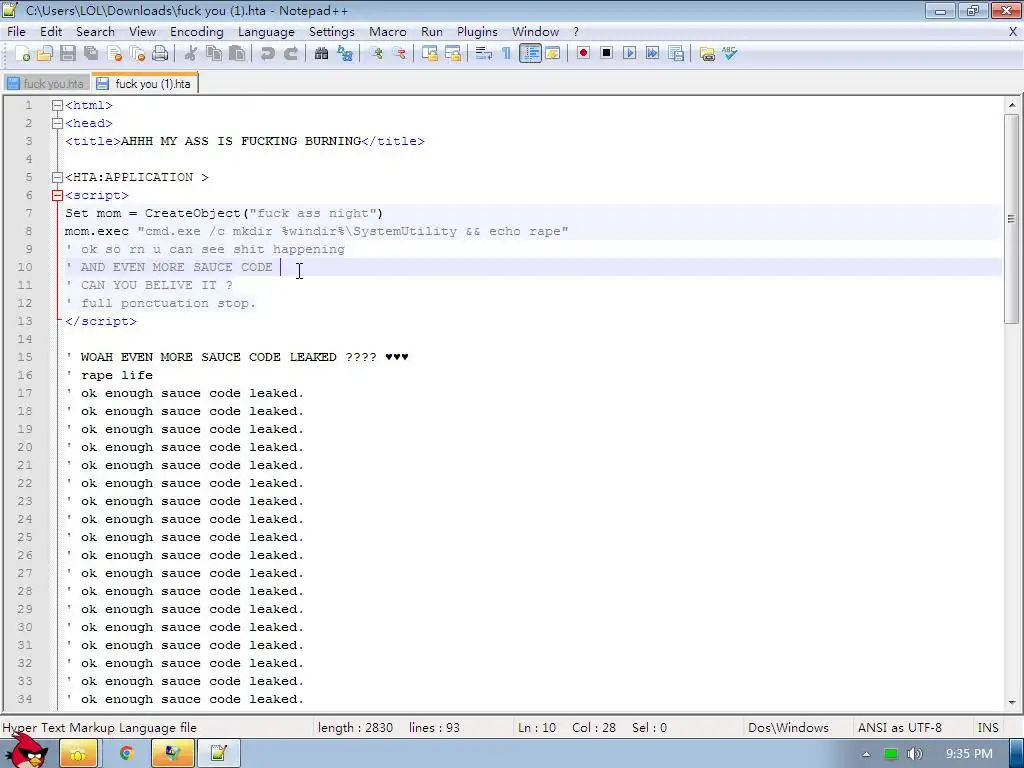
Task: Open the Replace dialog icon
Action: [345, 54]
